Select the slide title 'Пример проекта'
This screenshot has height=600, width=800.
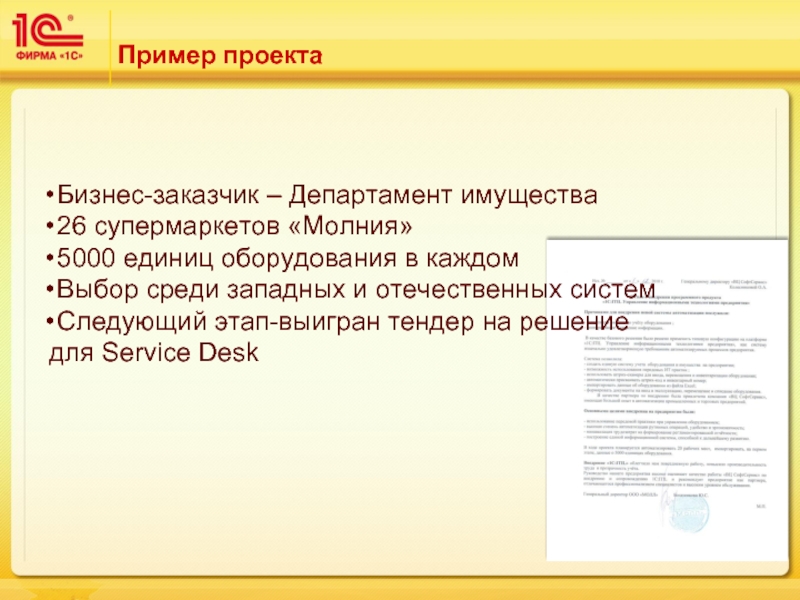pyautogui.click(x=220, y=55)
